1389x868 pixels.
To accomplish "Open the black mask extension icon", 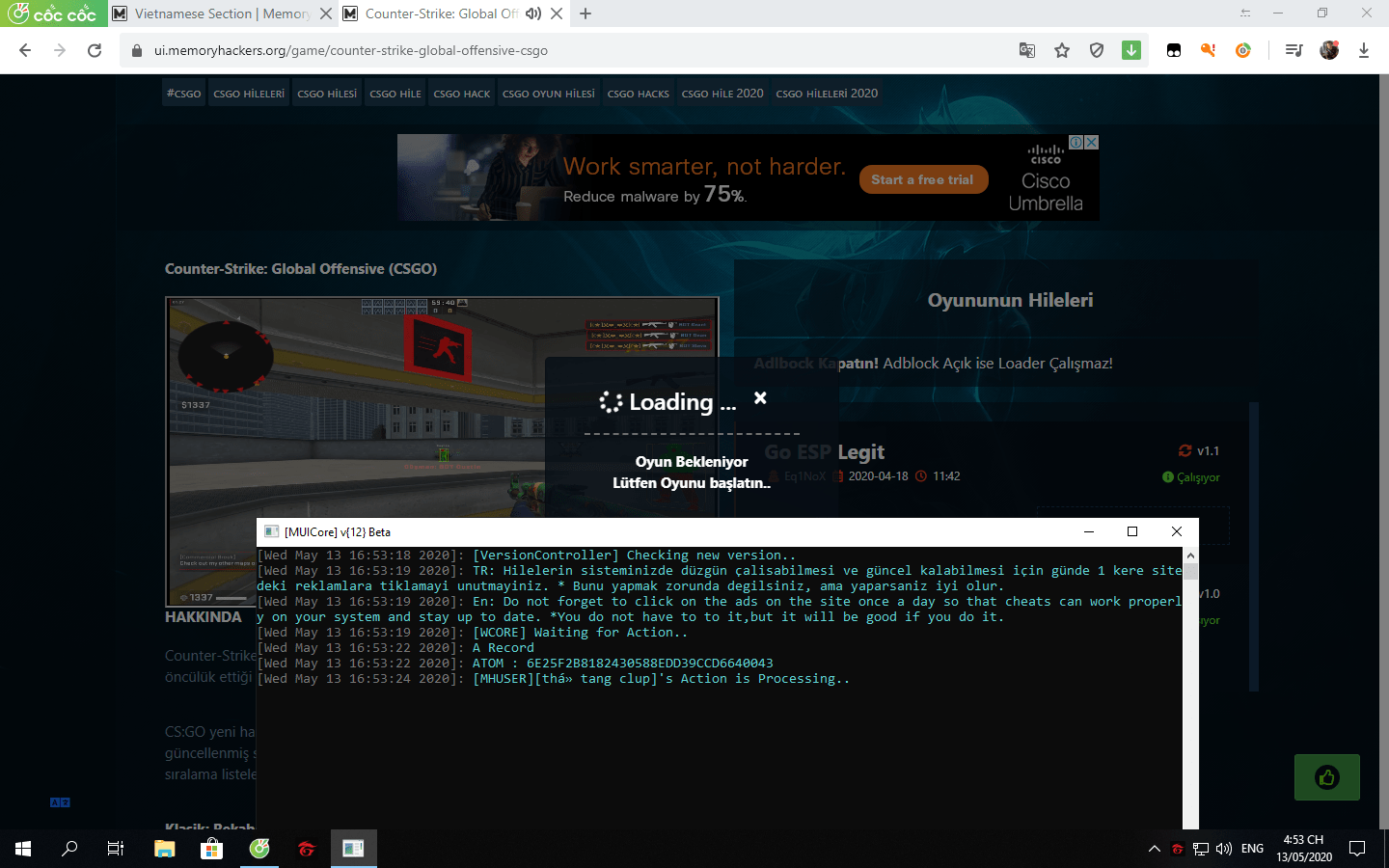I will coord(1174,50).
